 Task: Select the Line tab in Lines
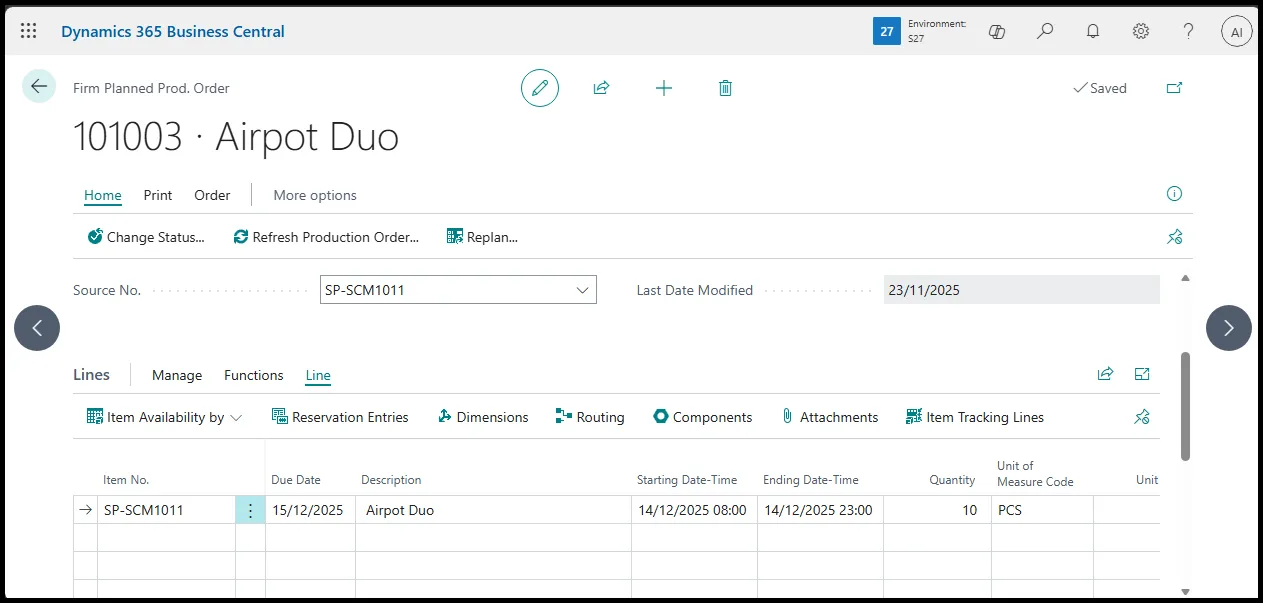[318, 375]
